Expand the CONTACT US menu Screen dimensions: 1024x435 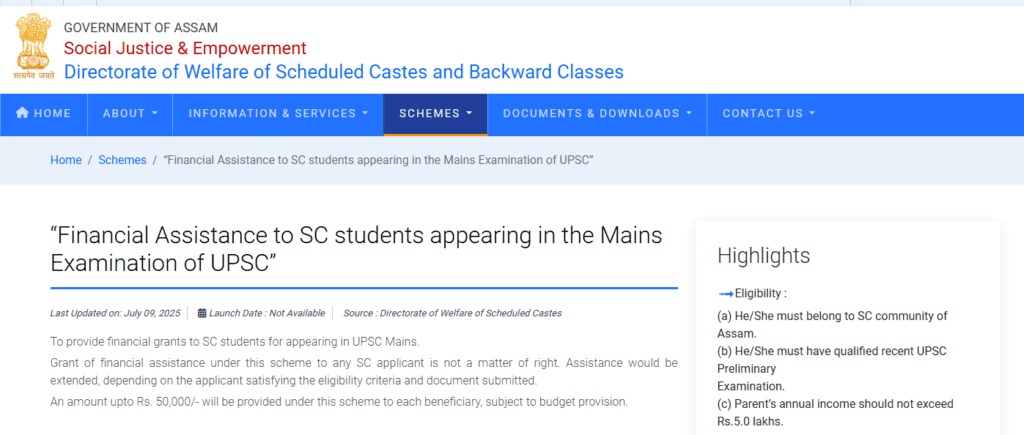click(x=769, y=114)
